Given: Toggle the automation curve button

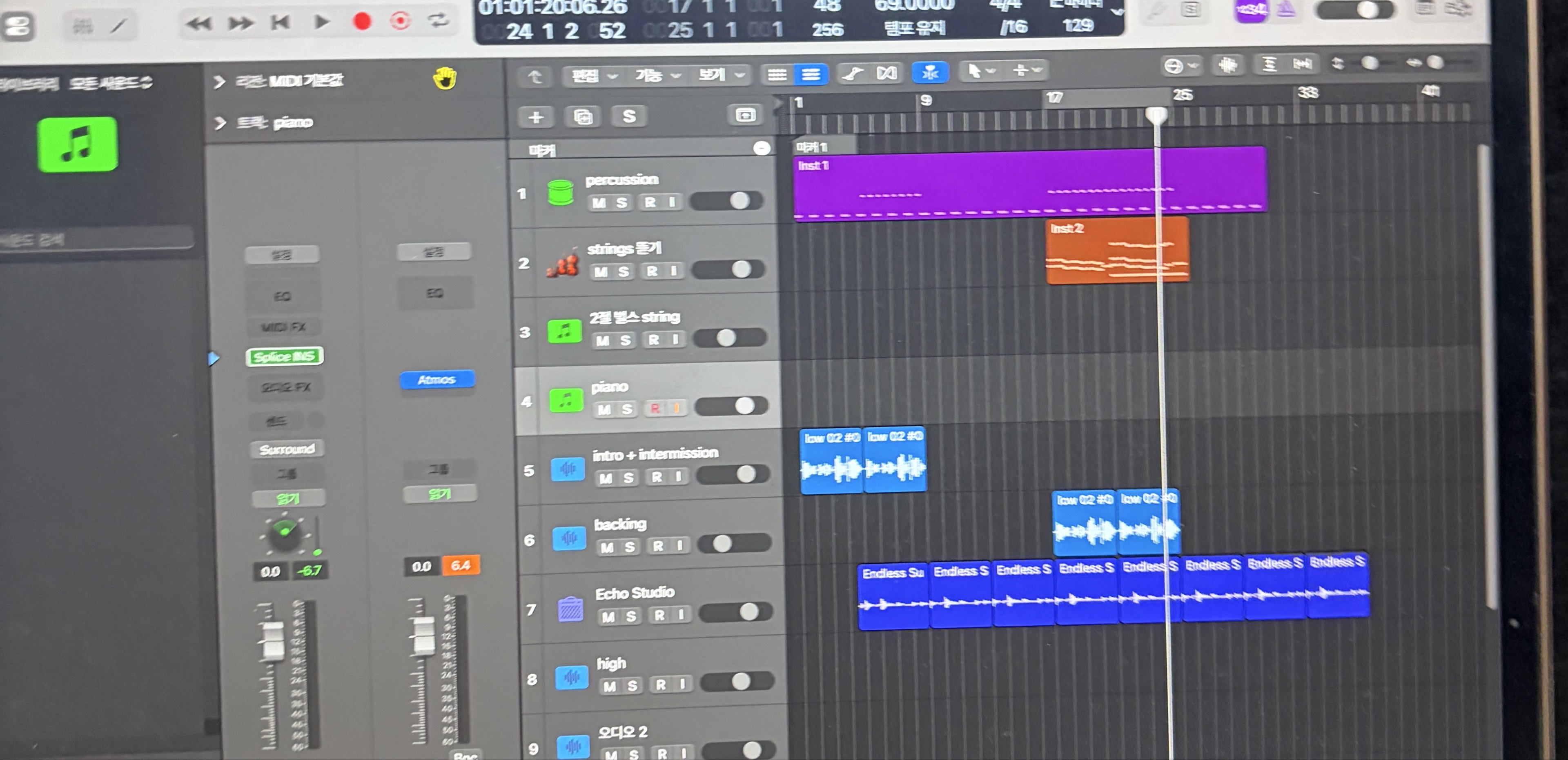Looking at the screenshot, I should [853, 73].
